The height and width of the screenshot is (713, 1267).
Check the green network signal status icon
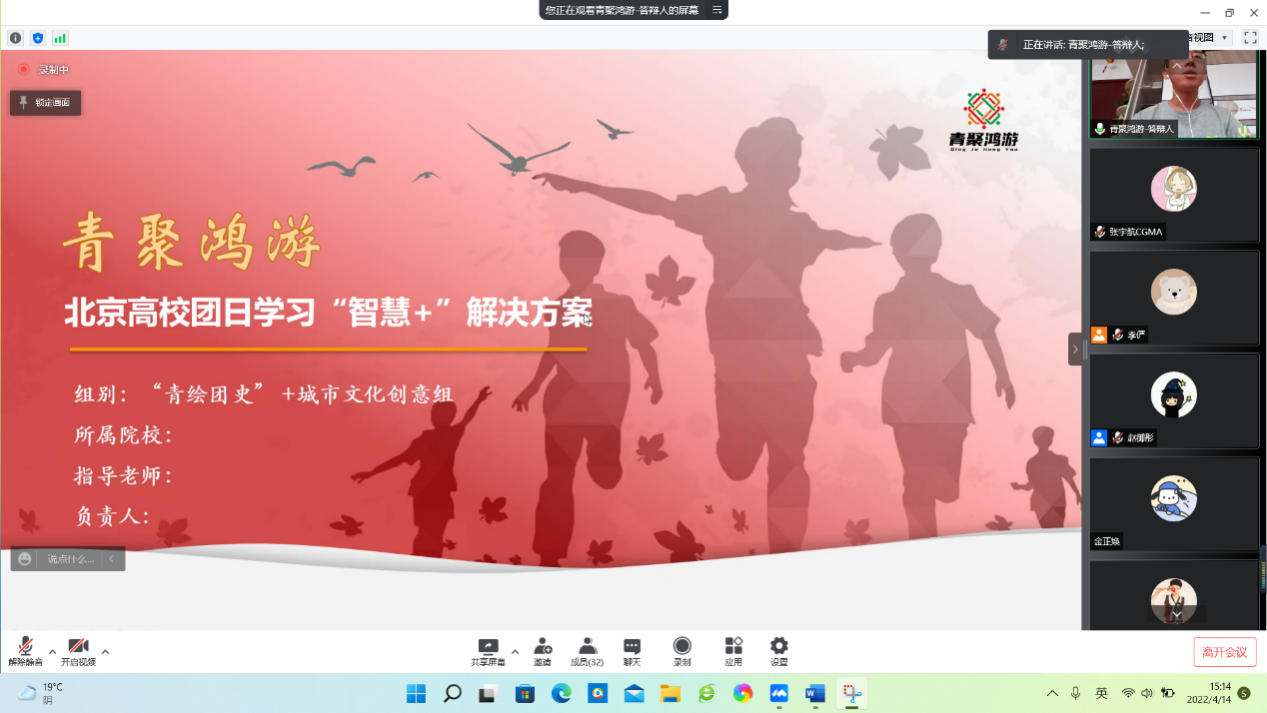[60, 38]
